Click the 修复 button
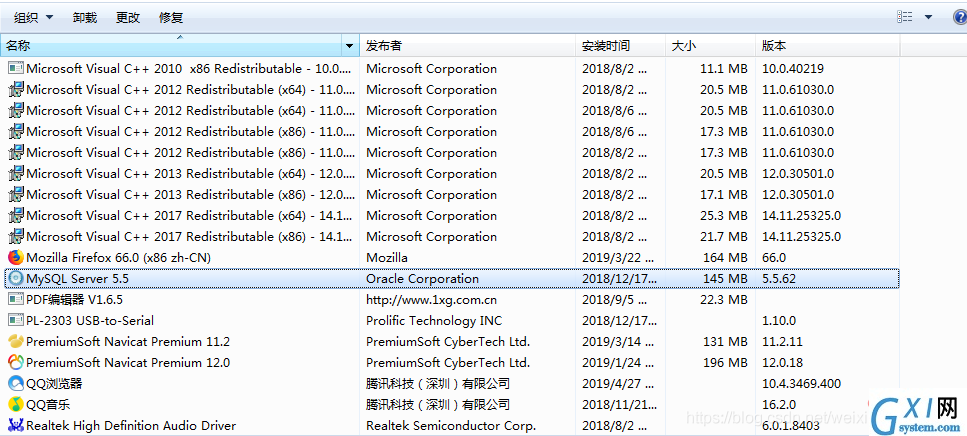967x436 pixels. point(171,17)
